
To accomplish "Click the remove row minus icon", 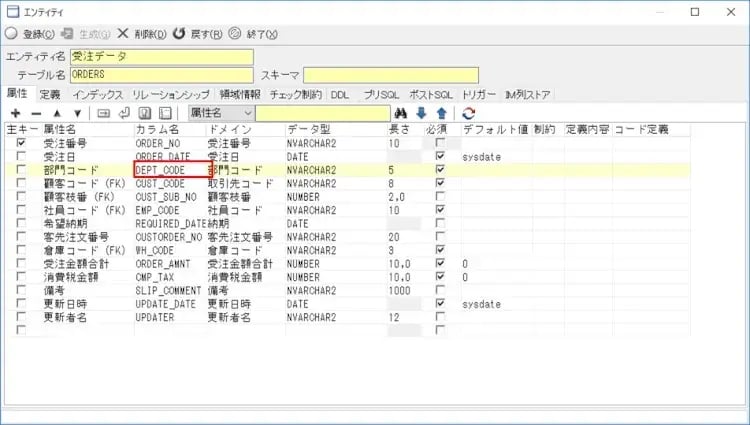I will (34, 113).
